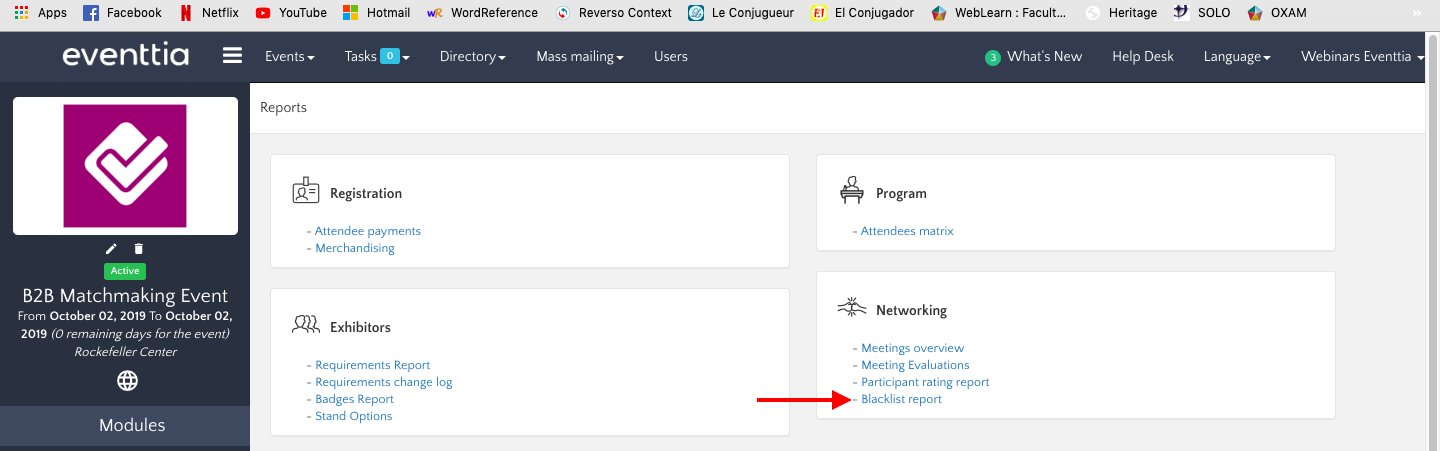Open the Mass mailing menu
This screenshot has width=1440, height=451.
pos(579,56)
